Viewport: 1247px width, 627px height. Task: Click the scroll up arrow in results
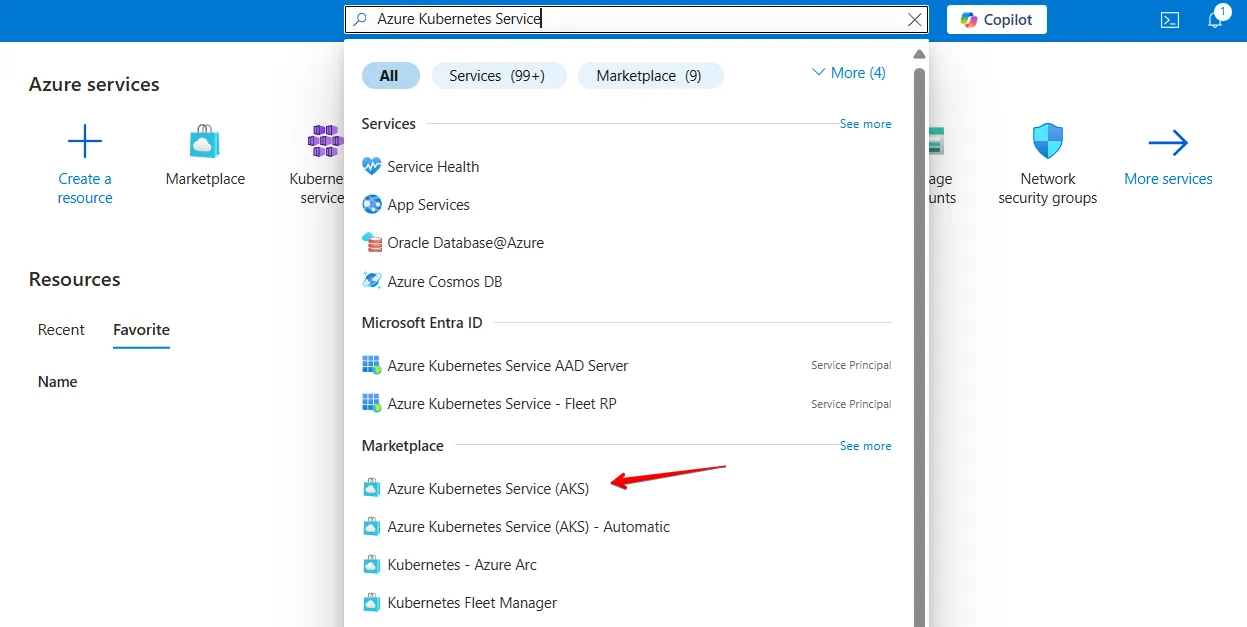(x=919, y=54)
